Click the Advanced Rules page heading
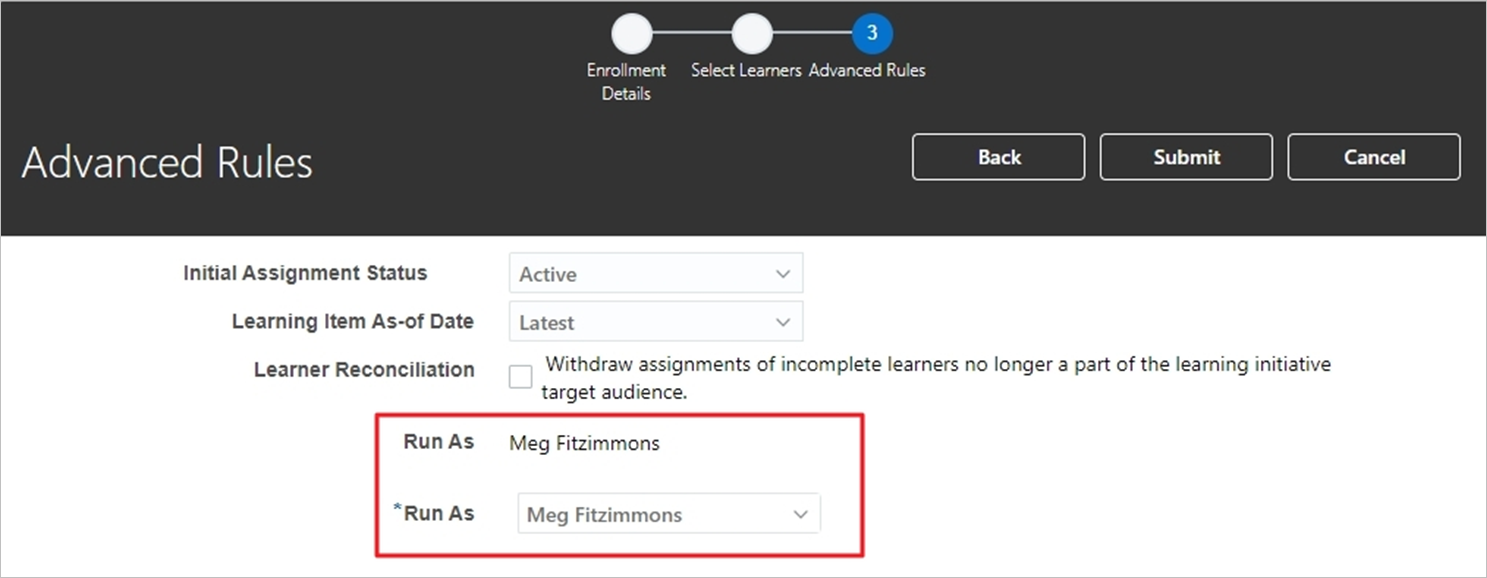The width and height of the screenshot is (1487, 578). [167, 162]
